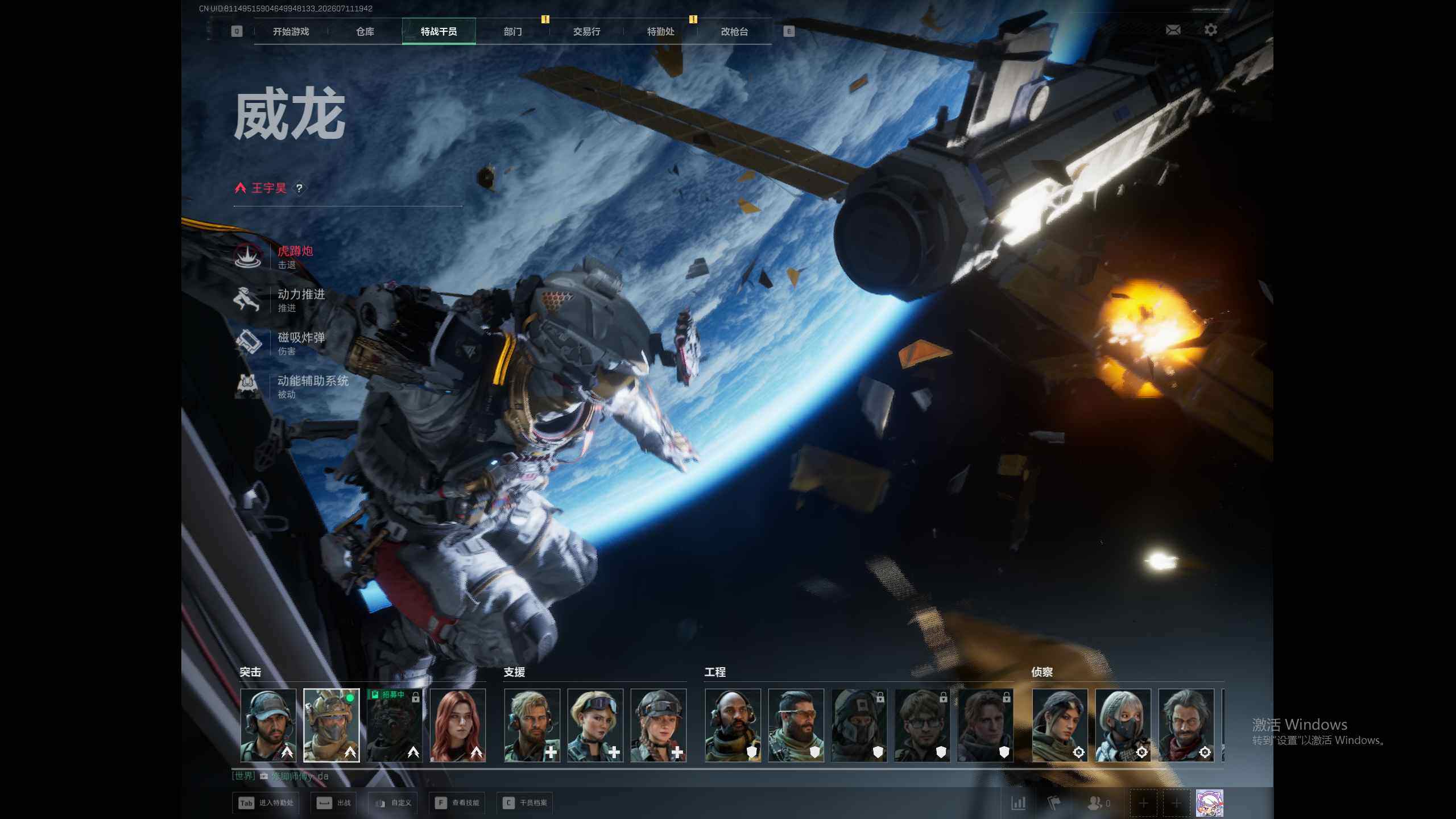Click the 进入特勤处 button
1456x819 pixels.
266,803
